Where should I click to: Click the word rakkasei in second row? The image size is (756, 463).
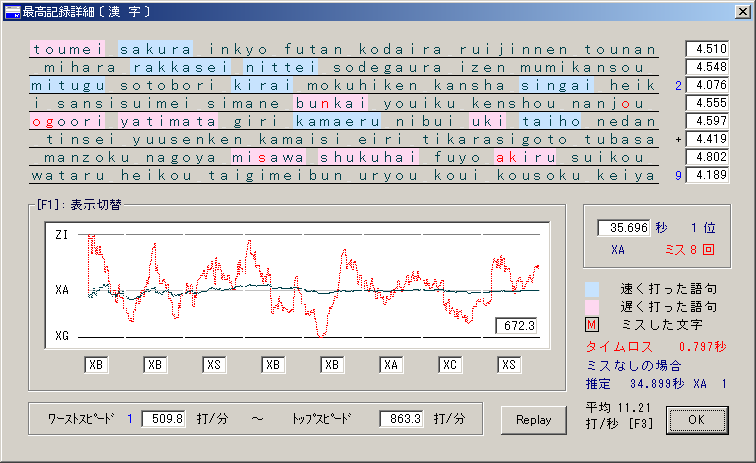click(180, 68)
